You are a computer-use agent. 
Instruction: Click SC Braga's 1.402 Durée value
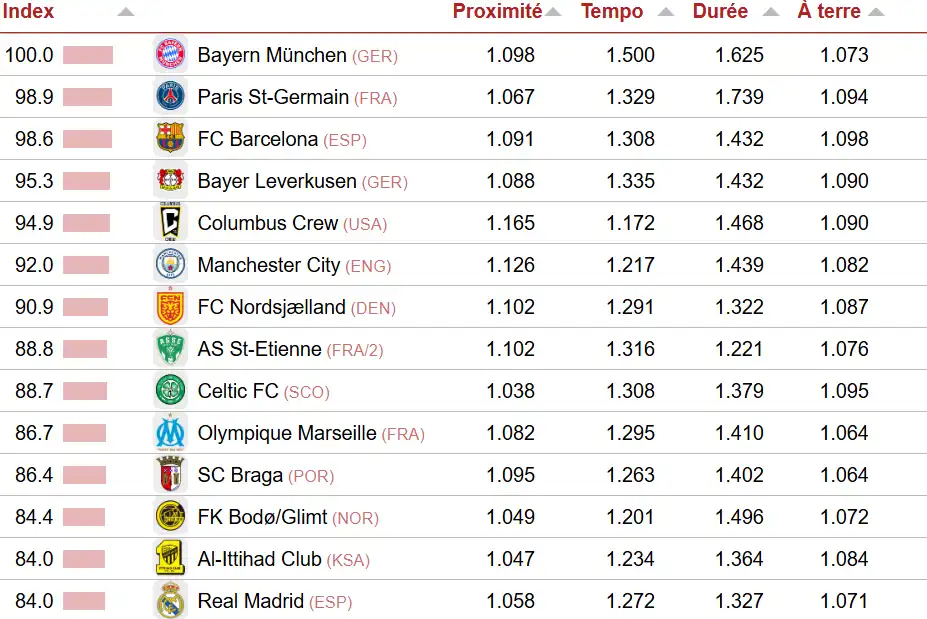pos(739,475)
